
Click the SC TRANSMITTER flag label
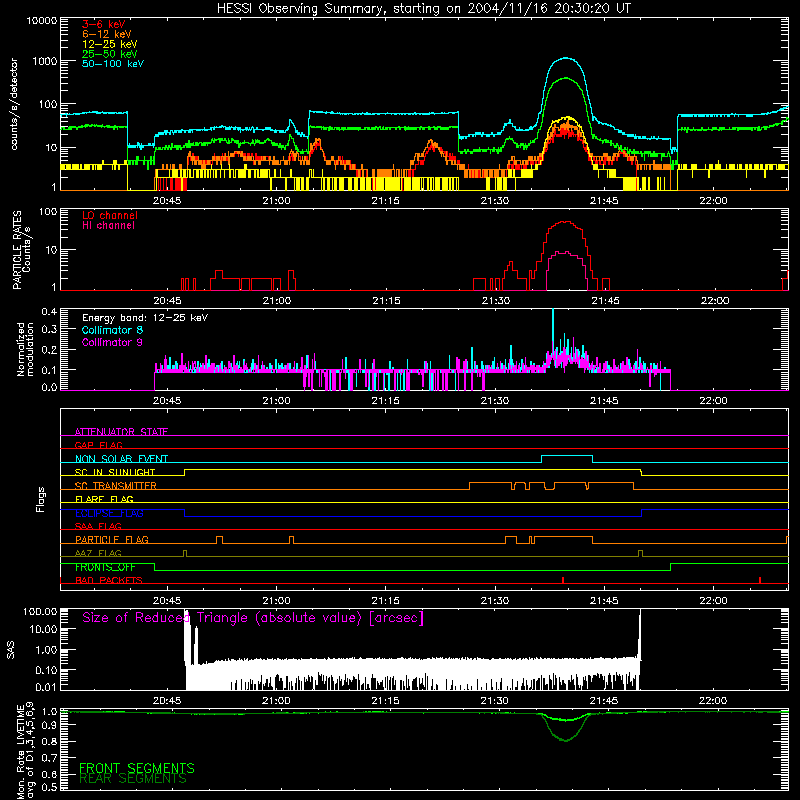pyautogui.click(x=116, y=485)
